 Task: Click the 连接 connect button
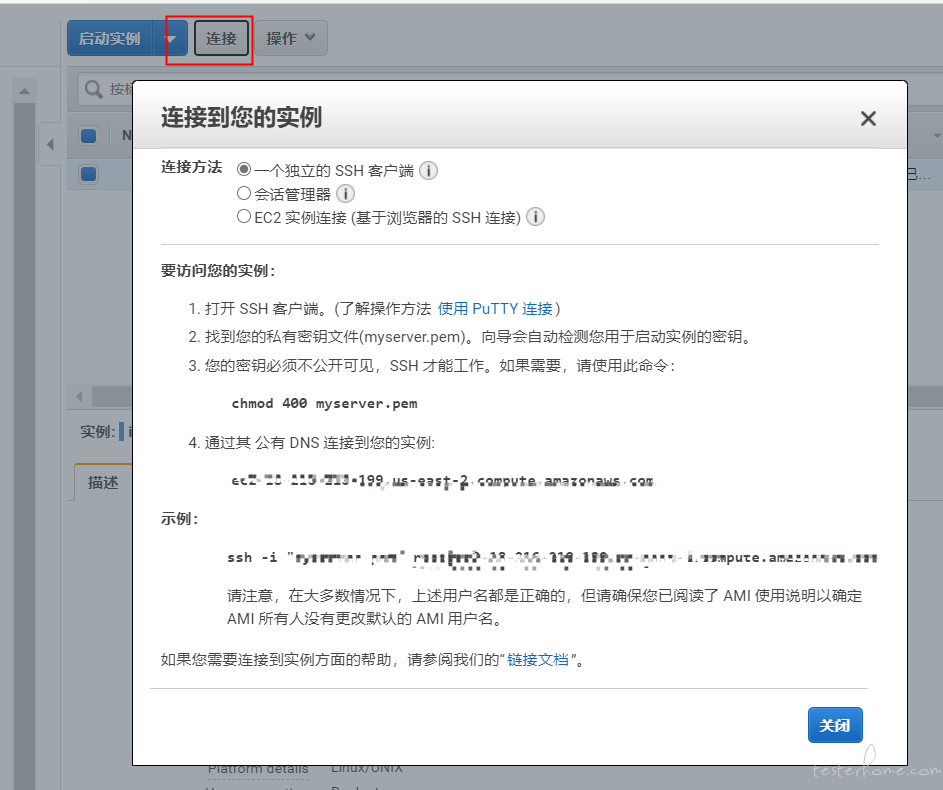click(221, 38)
